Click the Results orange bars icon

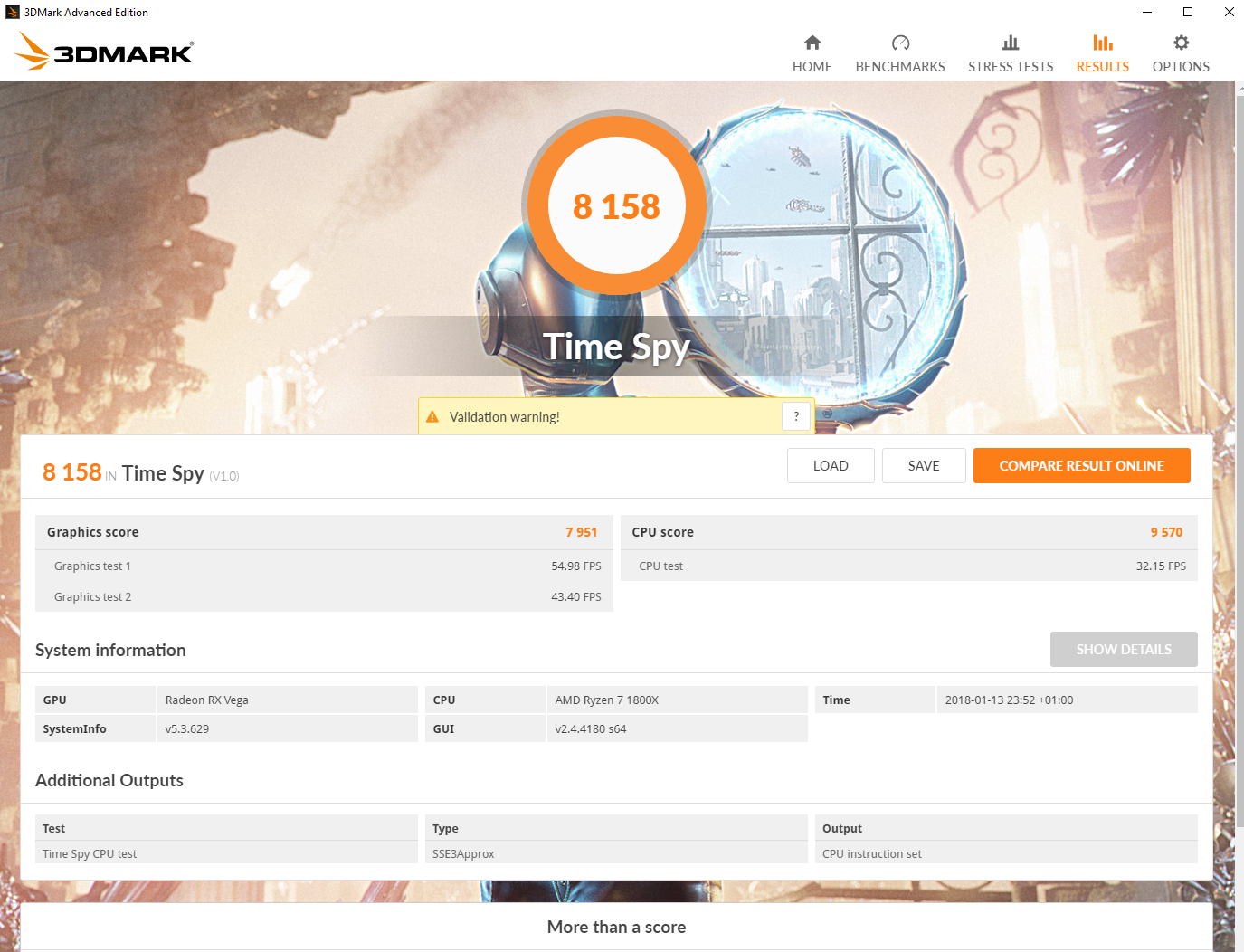pos(1103,43)
